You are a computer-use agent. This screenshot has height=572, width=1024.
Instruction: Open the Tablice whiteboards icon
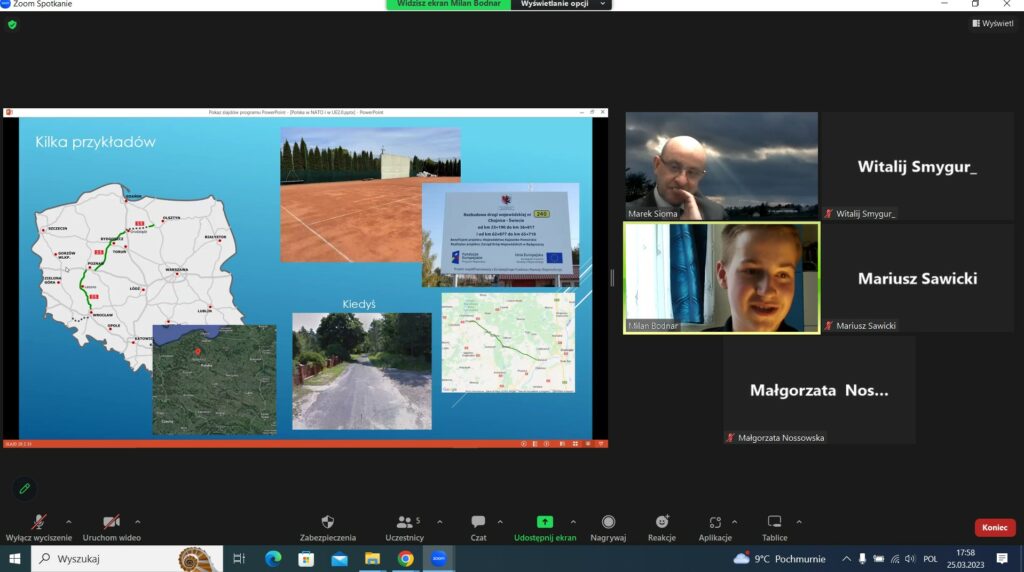click(x=774, y=523)
